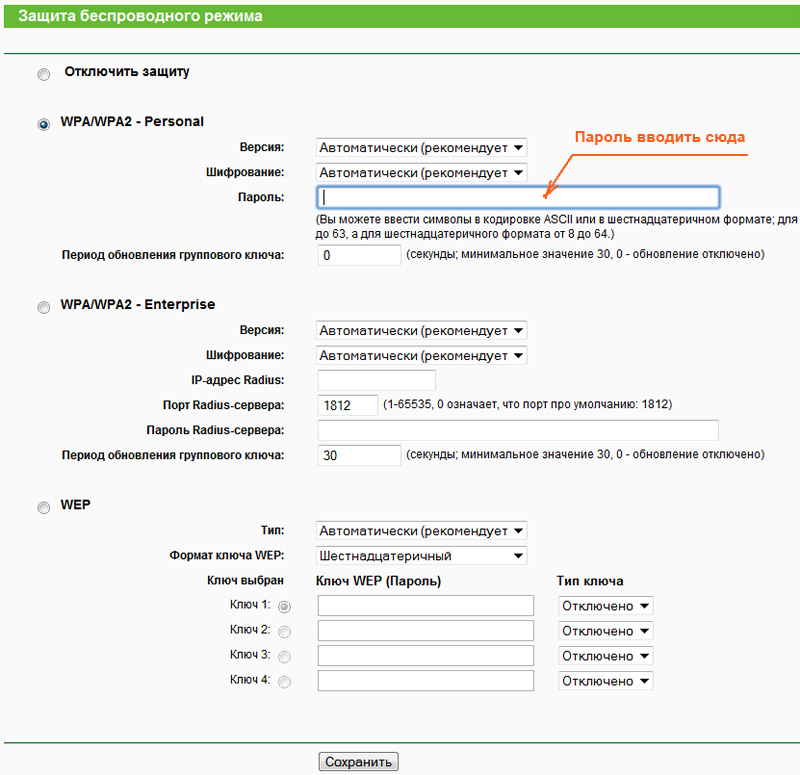Viewport: 800px width, 775px height.
Task: Click the "Ключ WEP (Пароль)" column heading
Action: point(378,581)
